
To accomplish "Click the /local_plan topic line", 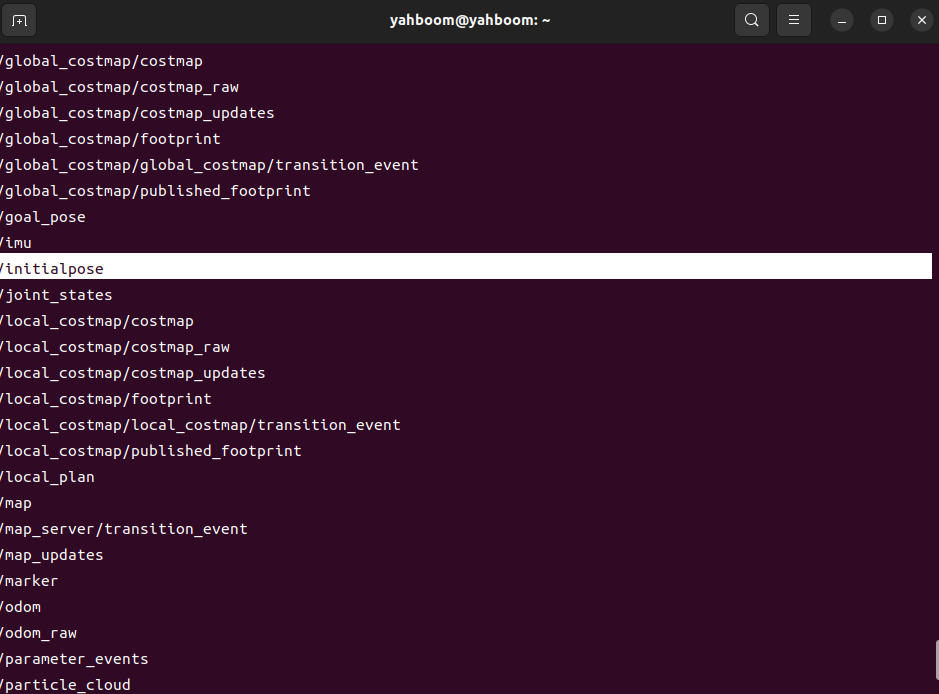I will [x=47, y=477].
